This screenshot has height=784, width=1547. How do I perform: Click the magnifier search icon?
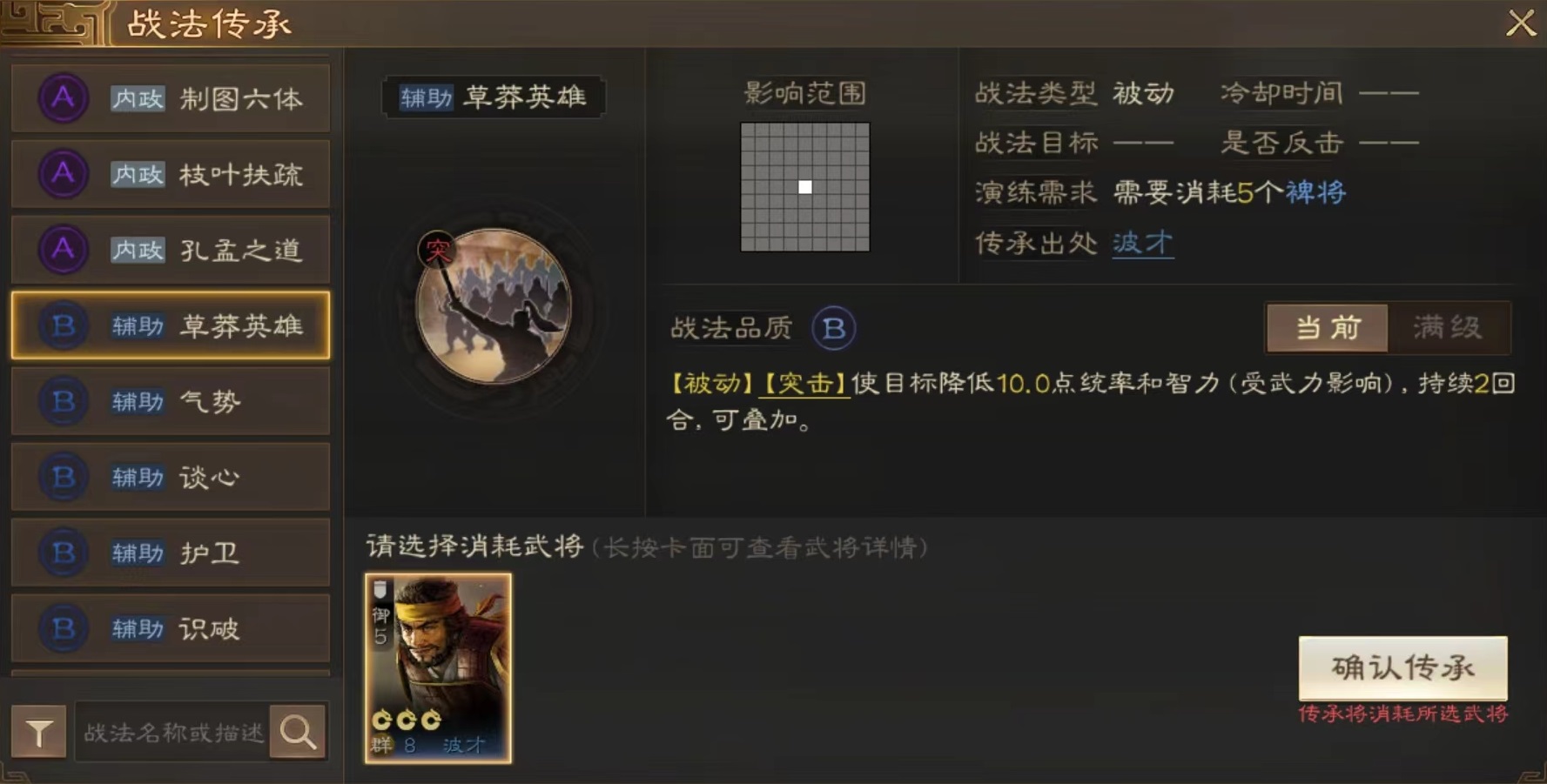pyautogui.click(x=298, y=732)
